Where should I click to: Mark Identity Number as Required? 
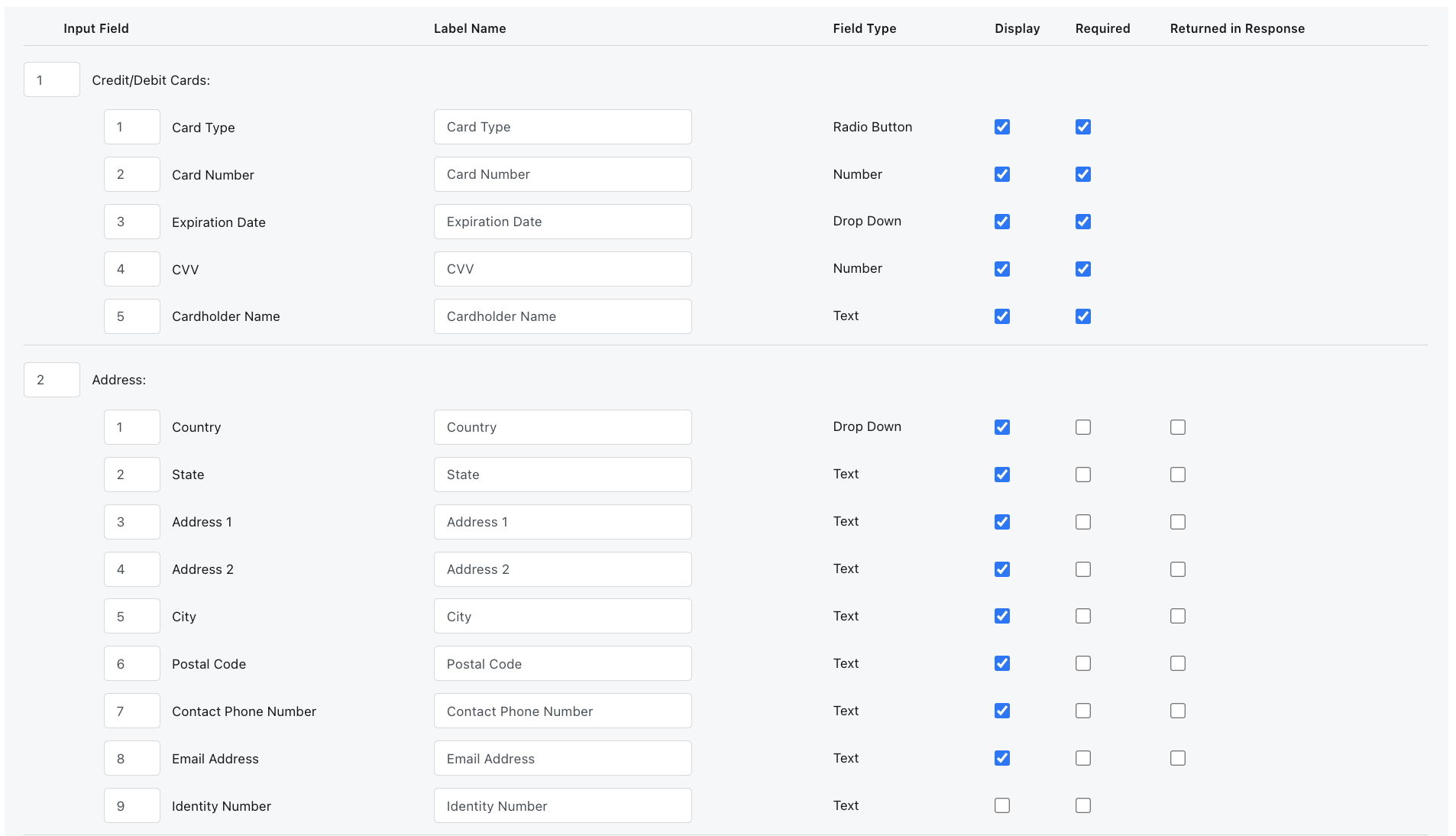[1083, 805]
